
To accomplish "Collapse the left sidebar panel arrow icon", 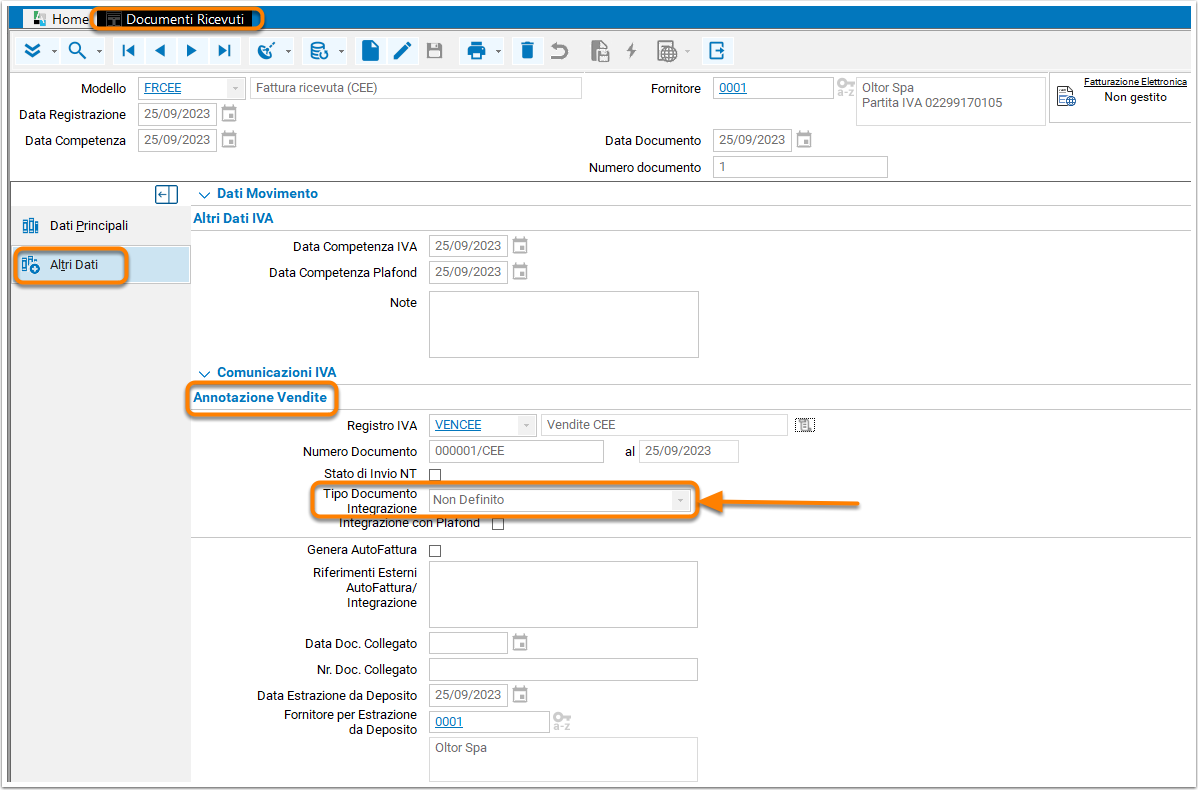I will click(166, 195).
